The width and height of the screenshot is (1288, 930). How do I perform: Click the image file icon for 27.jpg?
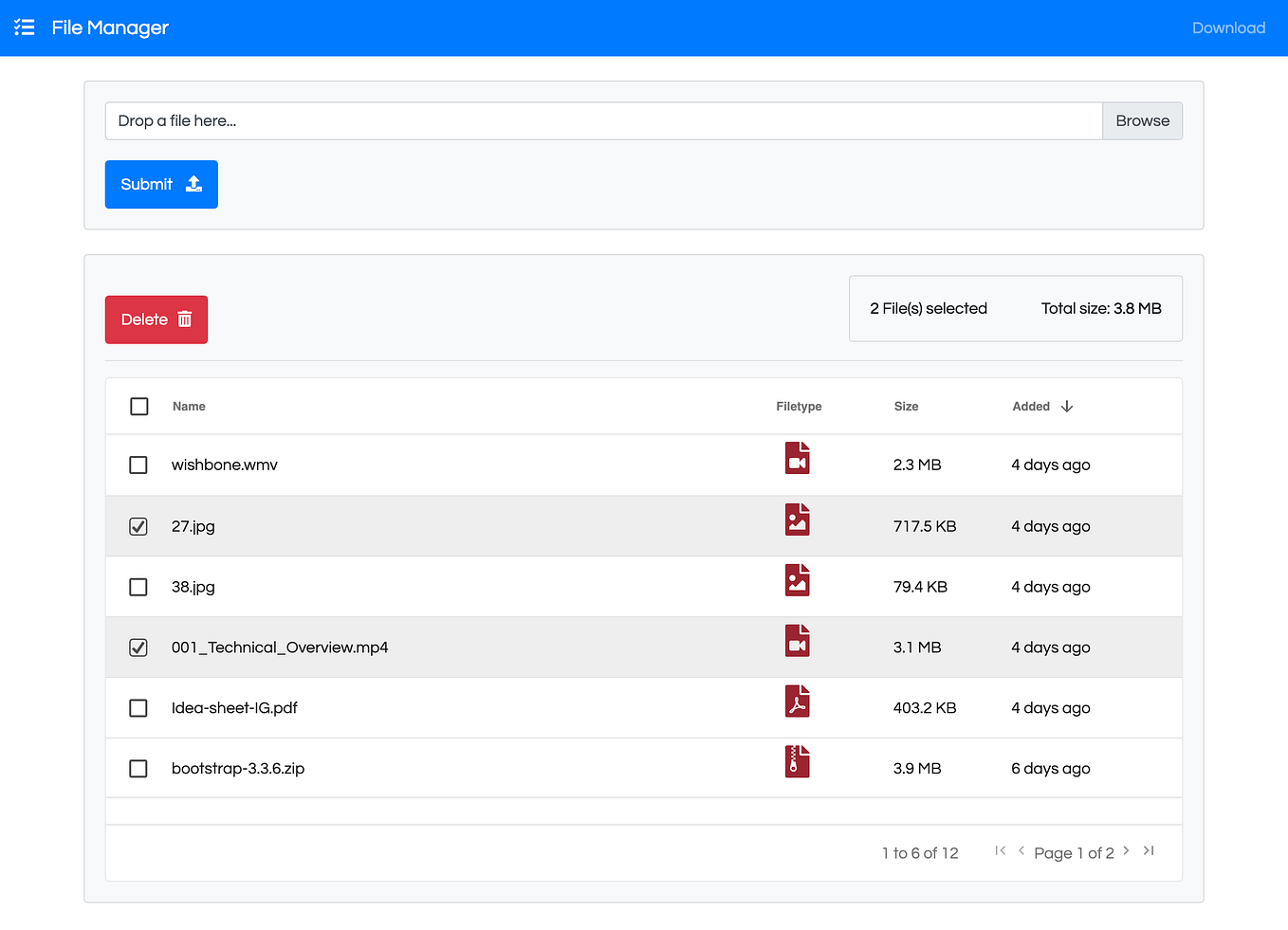[x=798, y=520]
